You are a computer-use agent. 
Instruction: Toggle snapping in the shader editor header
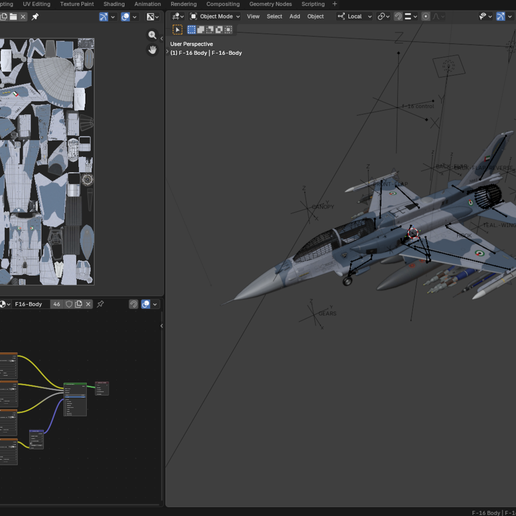(133, 304)
